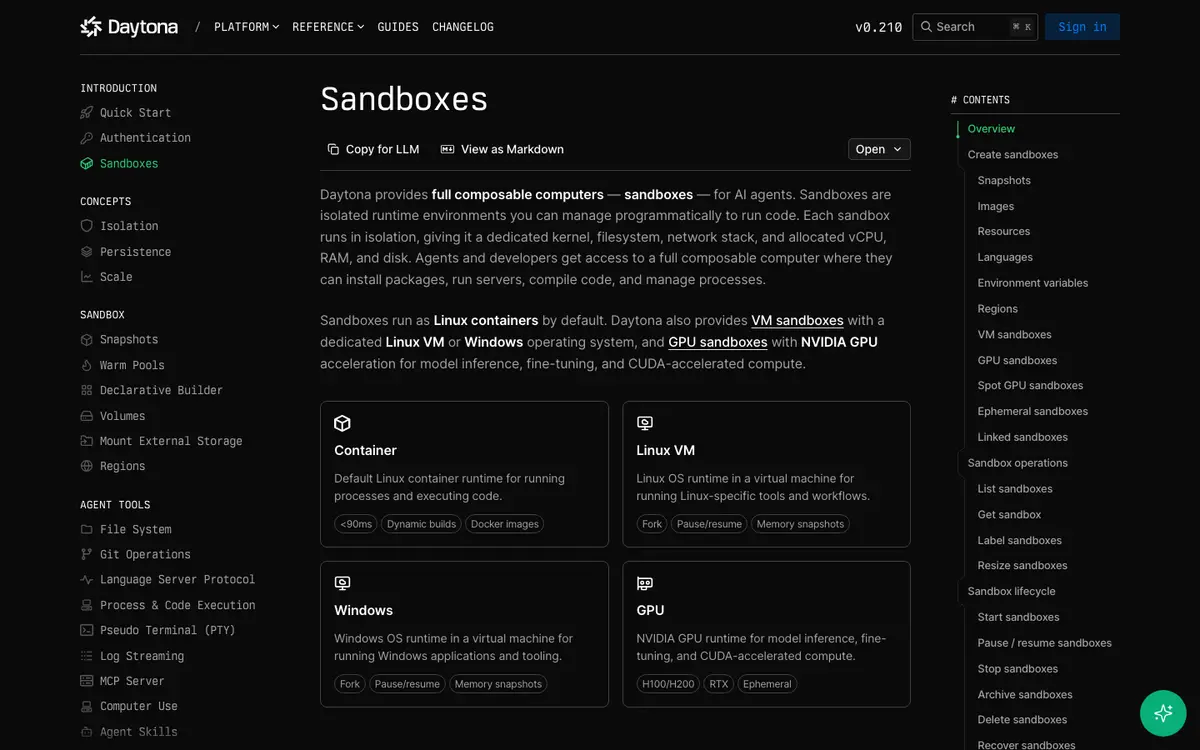This screenshot has width=1200, height=750.
Task: Click the Language Server Protocol icon
Action: click(87, 580)
